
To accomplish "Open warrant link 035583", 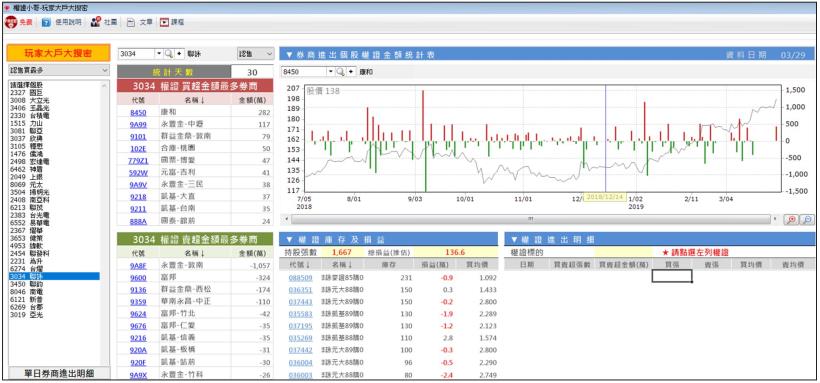I will click(x=300, y=314).
